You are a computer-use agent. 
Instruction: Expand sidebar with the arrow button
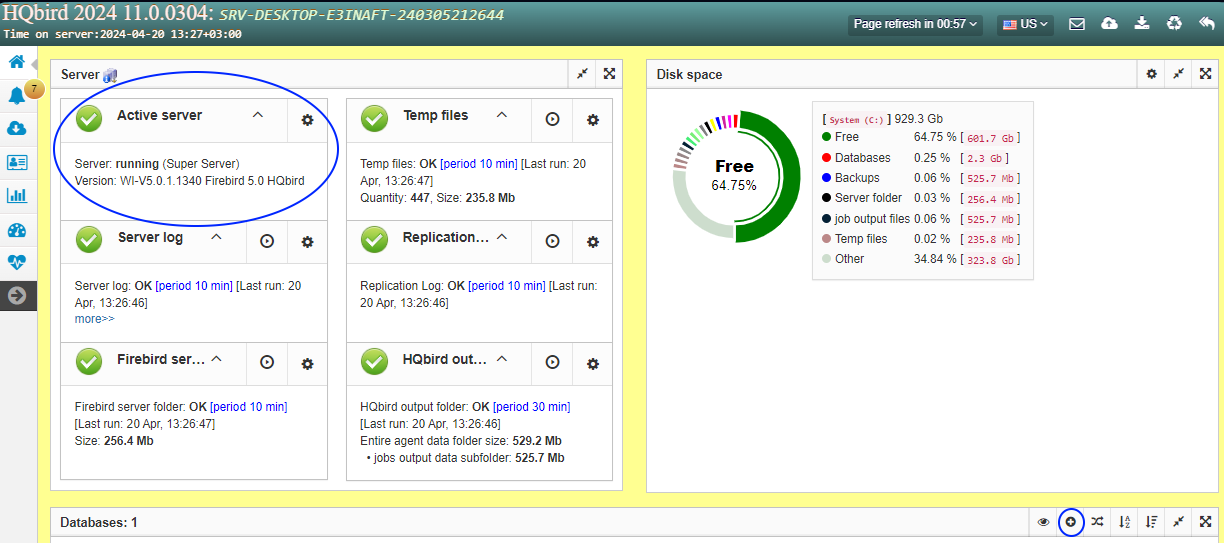17,295
